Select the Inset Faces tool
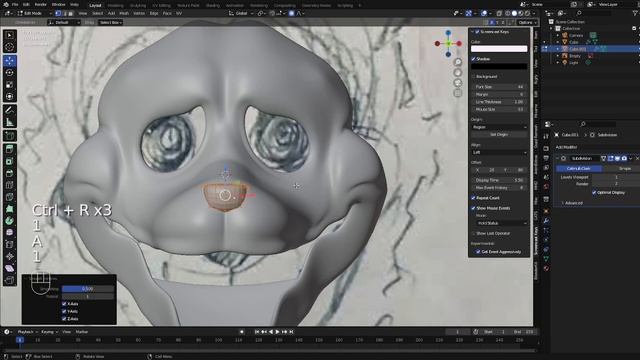The height and width of the screenshot is (360, 640). point(9,161)
